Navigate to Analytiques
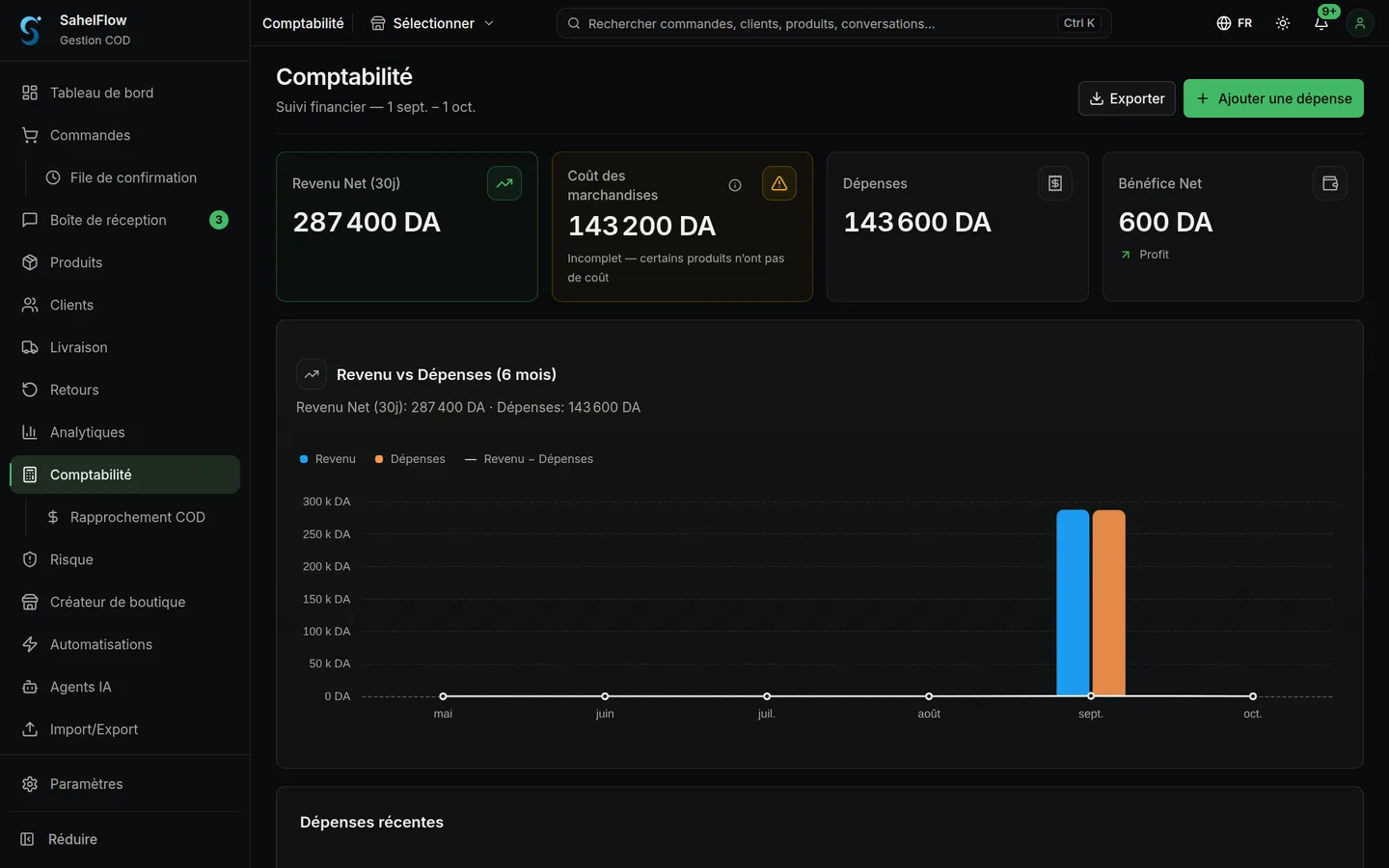The height and width of the screenshot is (868, 1389). coord(125,432)
